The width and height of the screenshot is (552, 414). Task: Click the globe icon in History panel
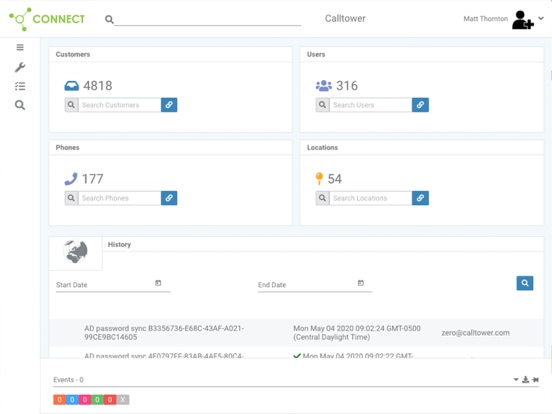(75, 251)
